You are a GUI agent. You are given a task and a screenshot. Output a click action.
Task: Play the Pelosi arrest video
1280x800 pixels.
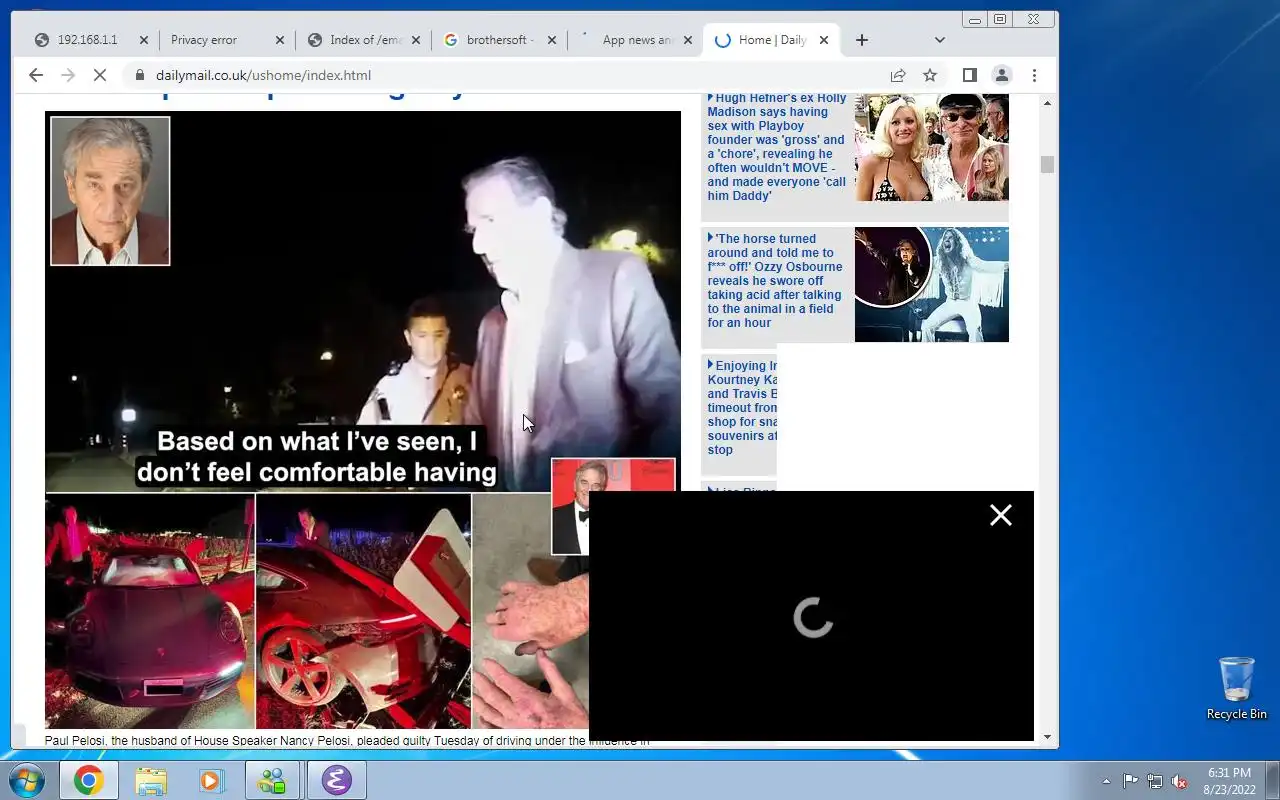point(363,300)
